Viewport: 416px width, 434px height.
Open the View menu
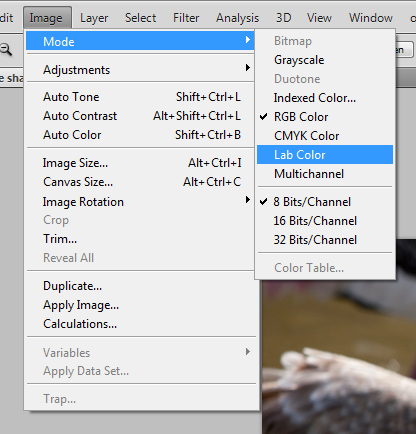319,18
